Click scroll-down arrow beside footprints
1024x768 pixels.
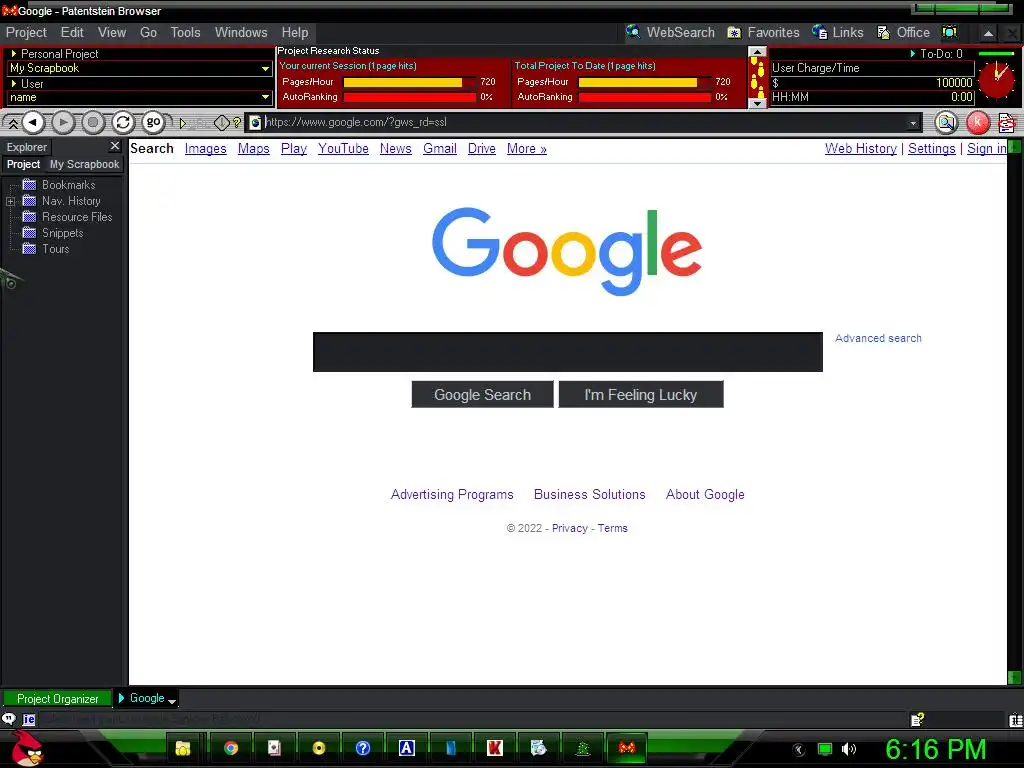point(757,103)
